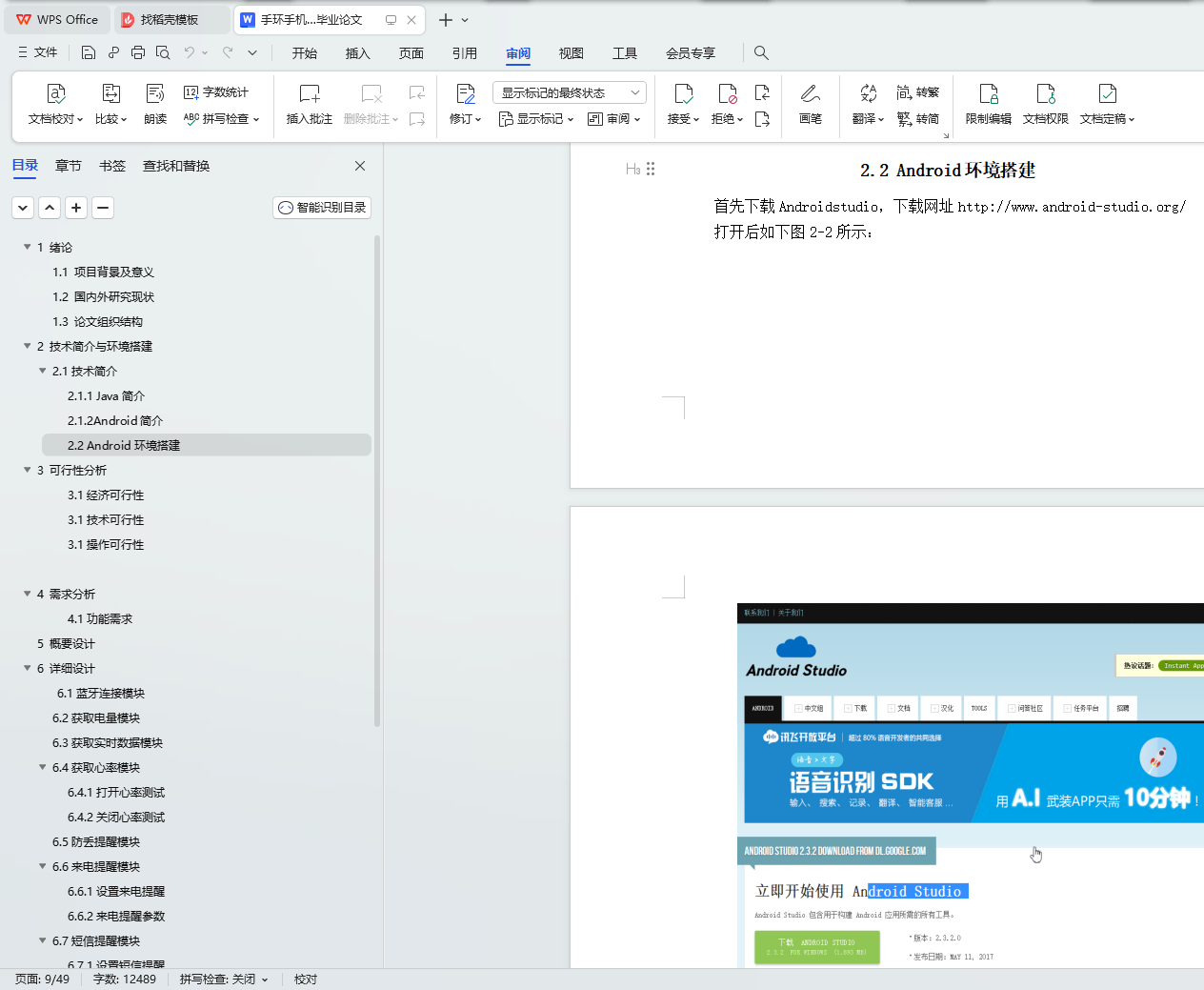This screenshot has height=990, width=1204.
Task: Switch to the 视图 ribbon tab
Action: click(x=572, y=53)
